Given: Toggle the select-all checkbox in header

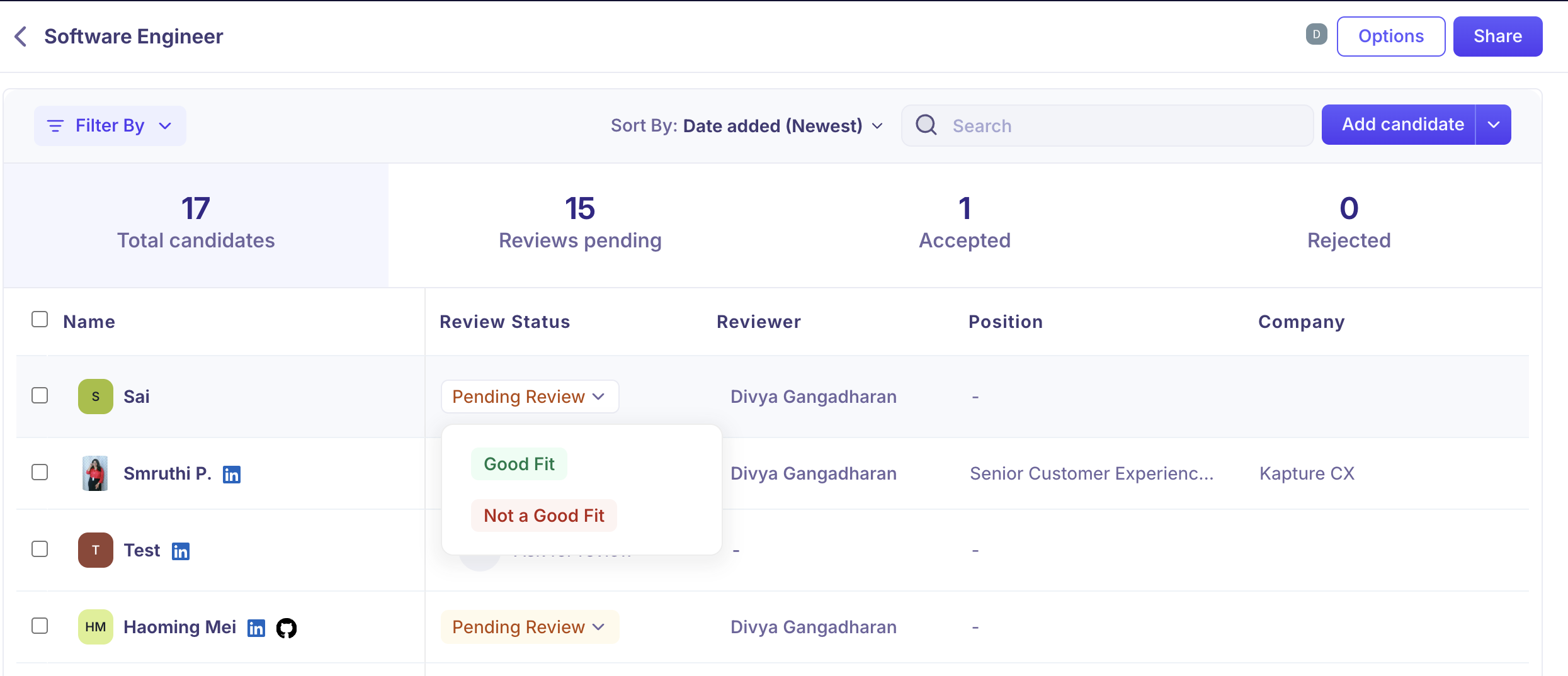Looking at the screenshot, I should [40, 320].
